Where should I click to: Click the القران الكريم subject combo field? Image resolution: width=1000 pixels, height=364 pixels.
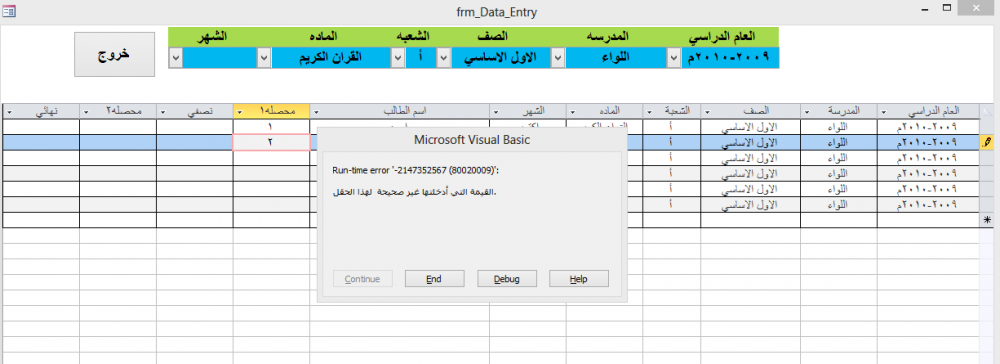point(331,57)
